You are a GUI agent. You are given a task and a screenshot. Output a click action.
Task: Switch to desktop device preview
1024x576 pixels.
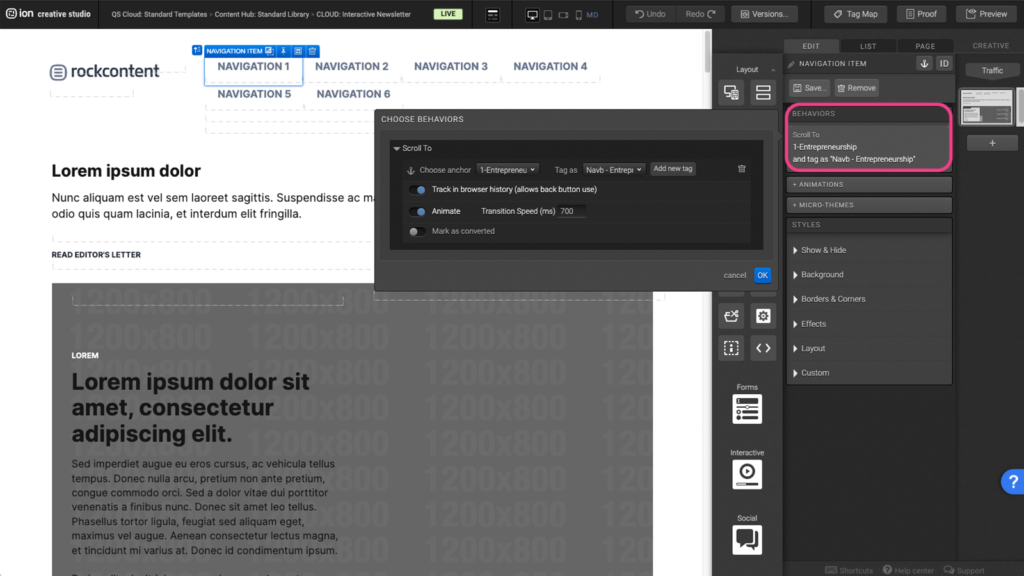(x=532, y=14)
